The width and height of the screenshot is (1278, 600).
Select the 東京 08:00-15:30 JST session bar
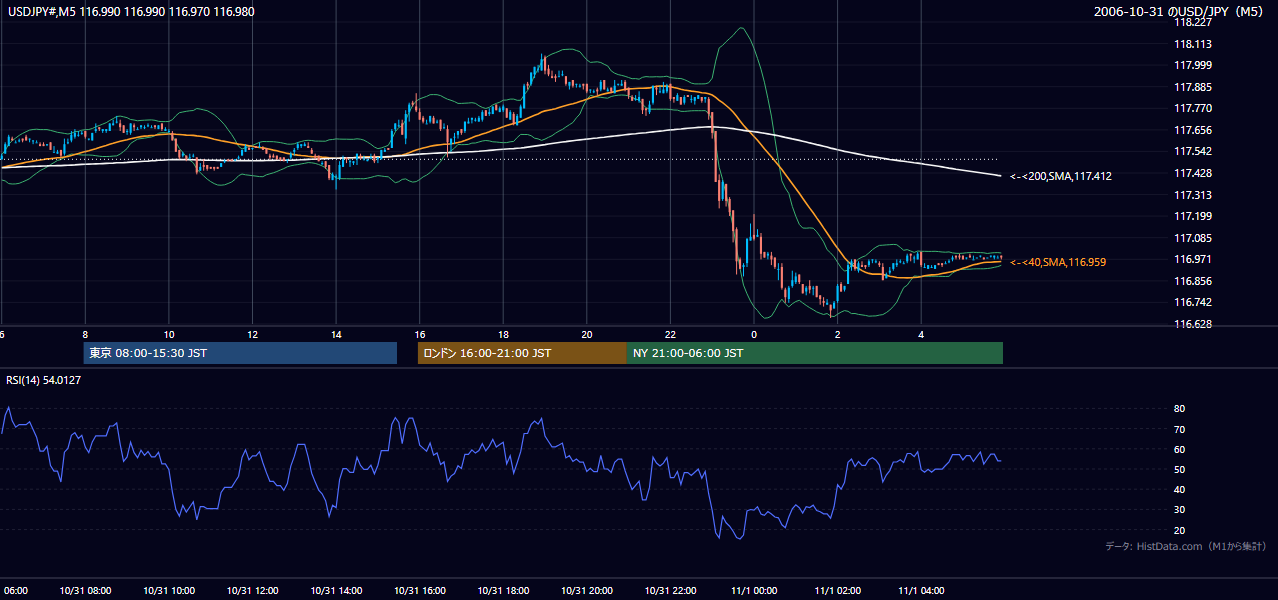[x=240, y=353]
